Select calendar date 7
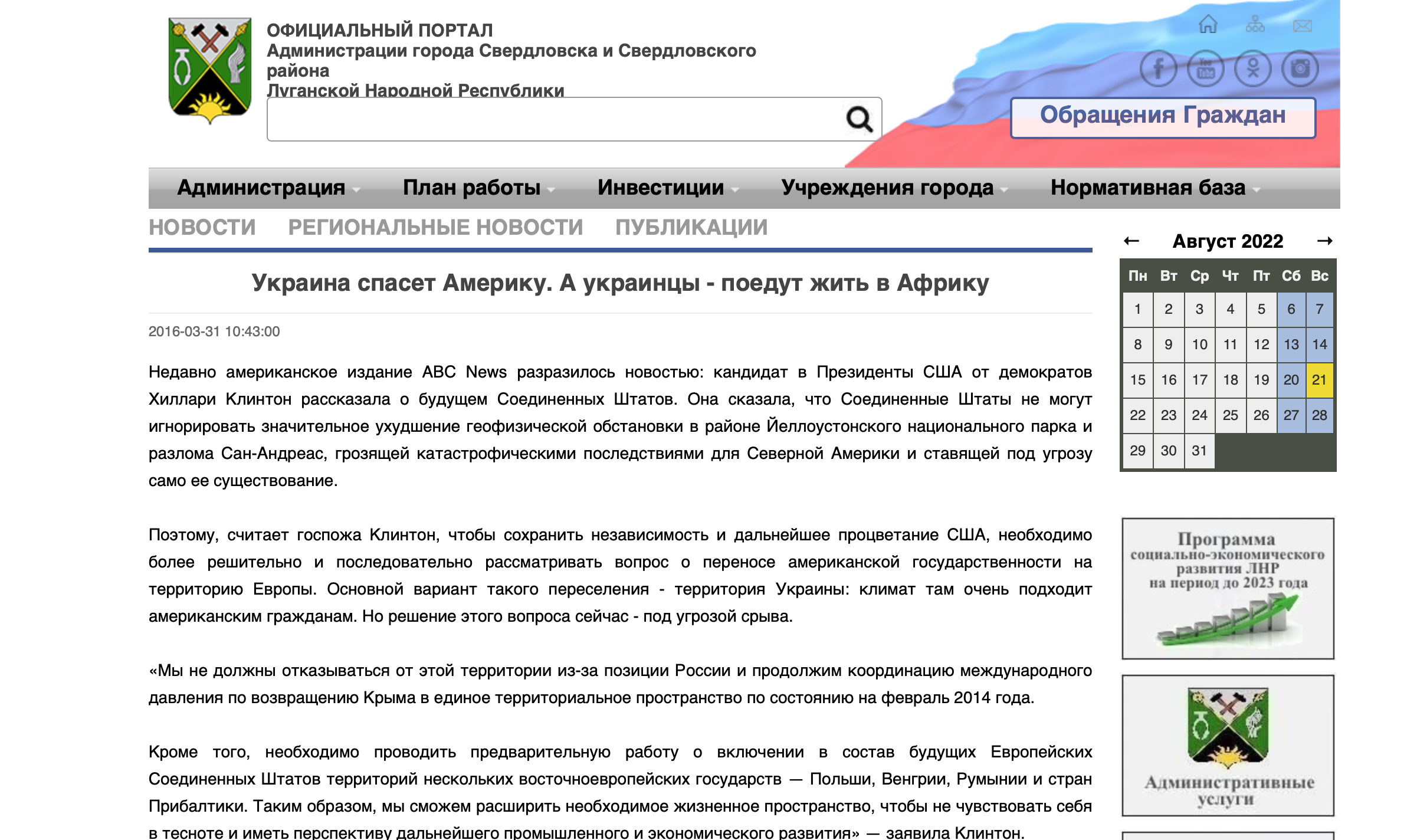 click(x=1320, y=309)
